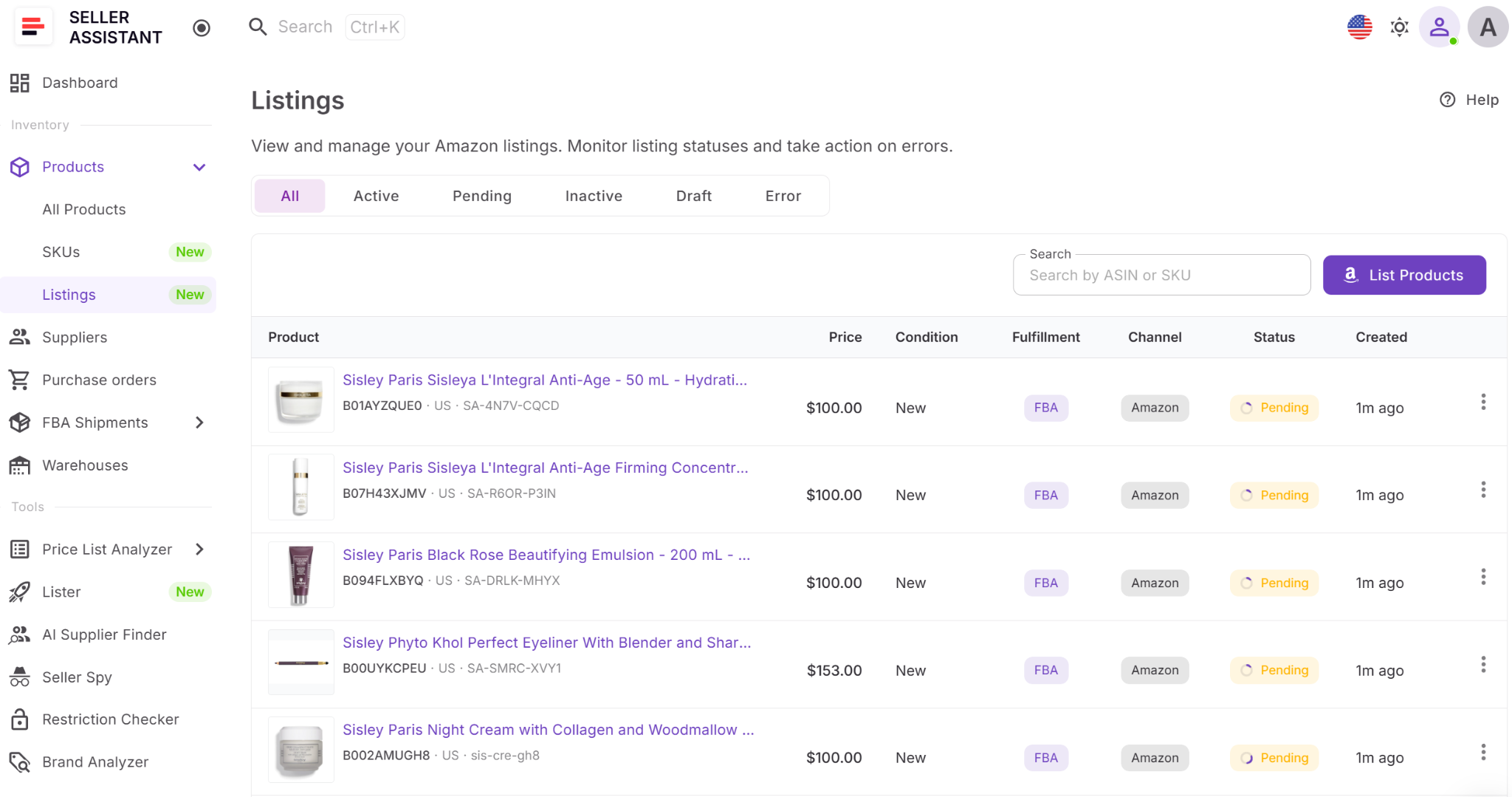Screen dimensions: 1512x797
Task: Click the Seller Assistant logo icon
Action: pos(33,27)
